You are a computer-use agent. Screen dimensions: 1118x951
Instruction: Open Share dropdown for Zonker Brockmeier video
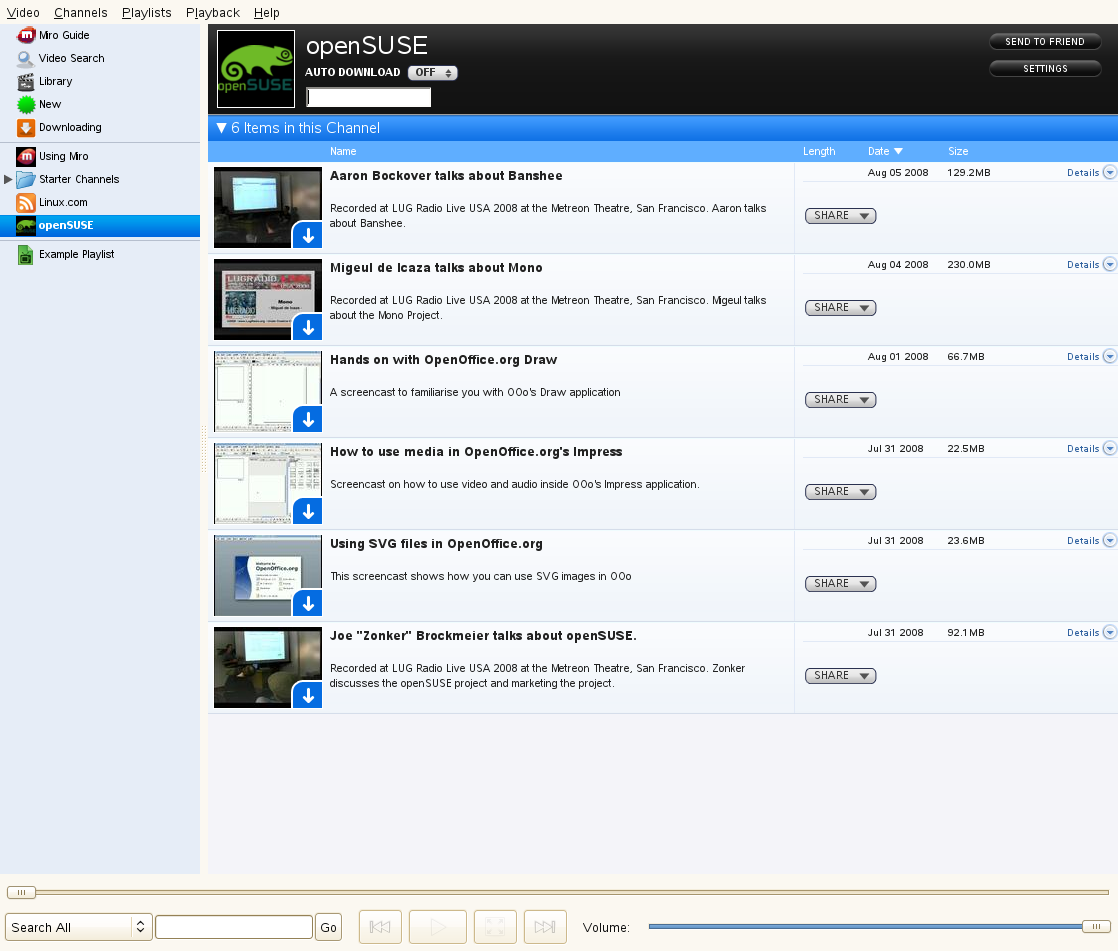(841, 676)
